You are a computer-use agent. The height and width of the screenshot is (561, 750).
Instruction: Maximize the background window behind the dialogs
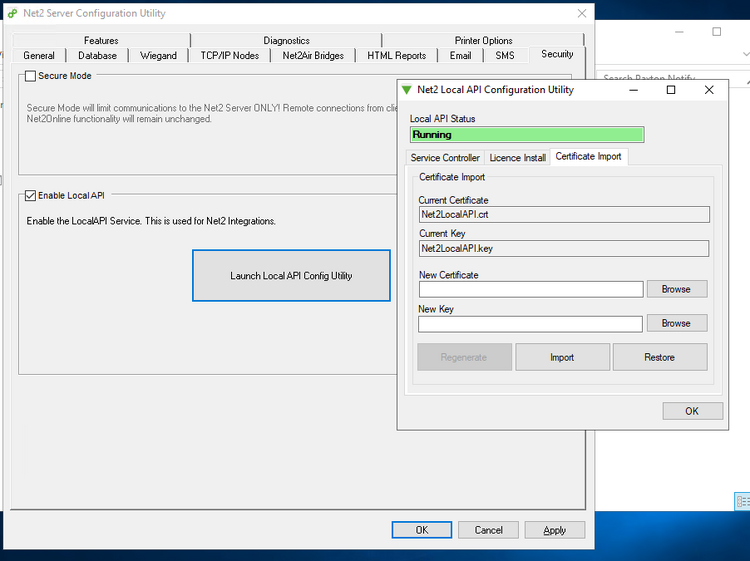[x=717, y=32]
